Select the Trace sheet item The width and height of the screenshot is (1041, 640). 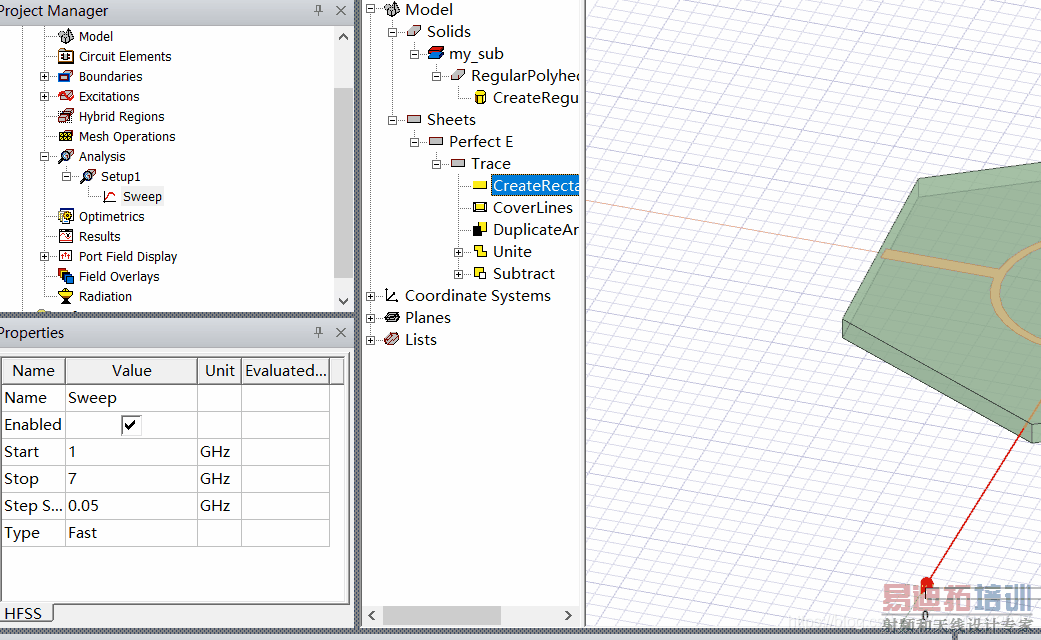[491, 163]
